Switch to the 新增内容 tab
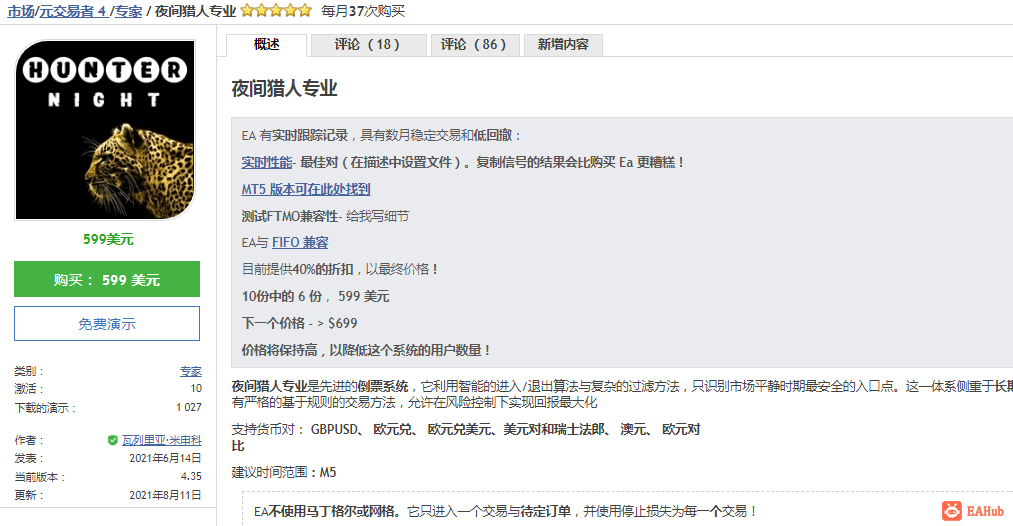Image resolution: width=1013 pixels, height=526 pixels. [563, 45]
